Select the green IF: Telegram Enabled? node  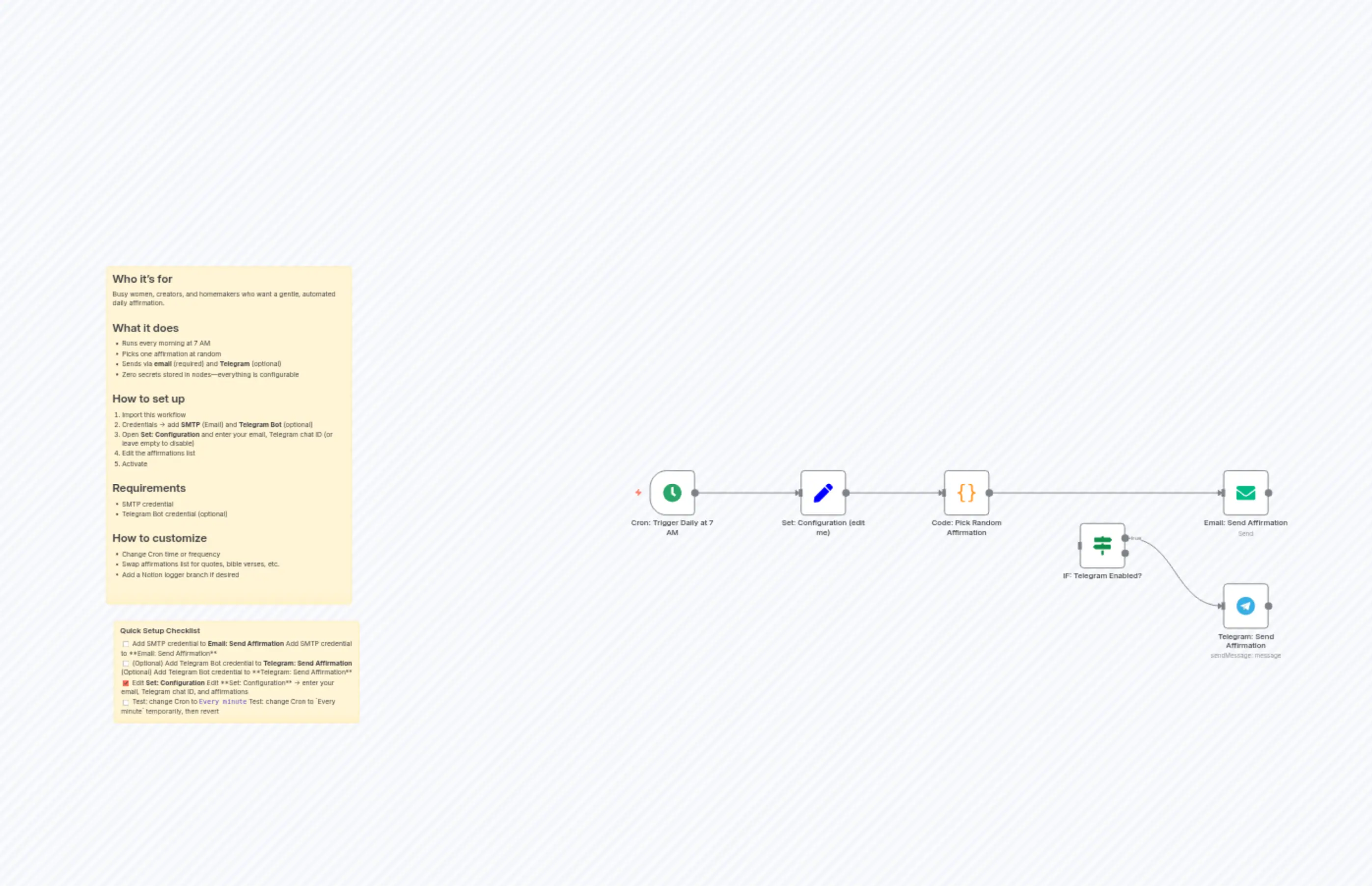click(x=1102, y=545)
